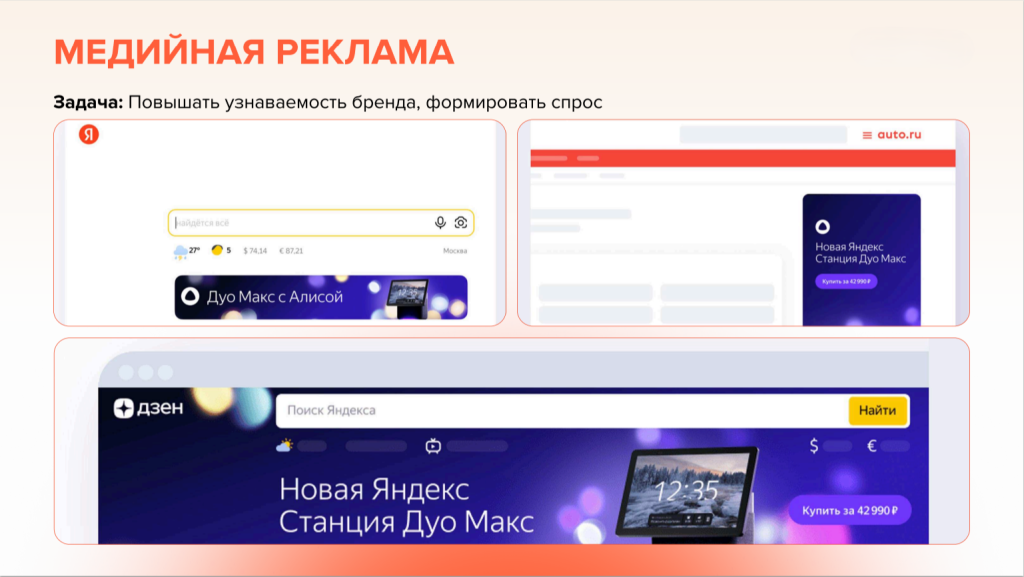
Task: Select the Alice icon in the Duo Max banner
Action: (190, 296)
